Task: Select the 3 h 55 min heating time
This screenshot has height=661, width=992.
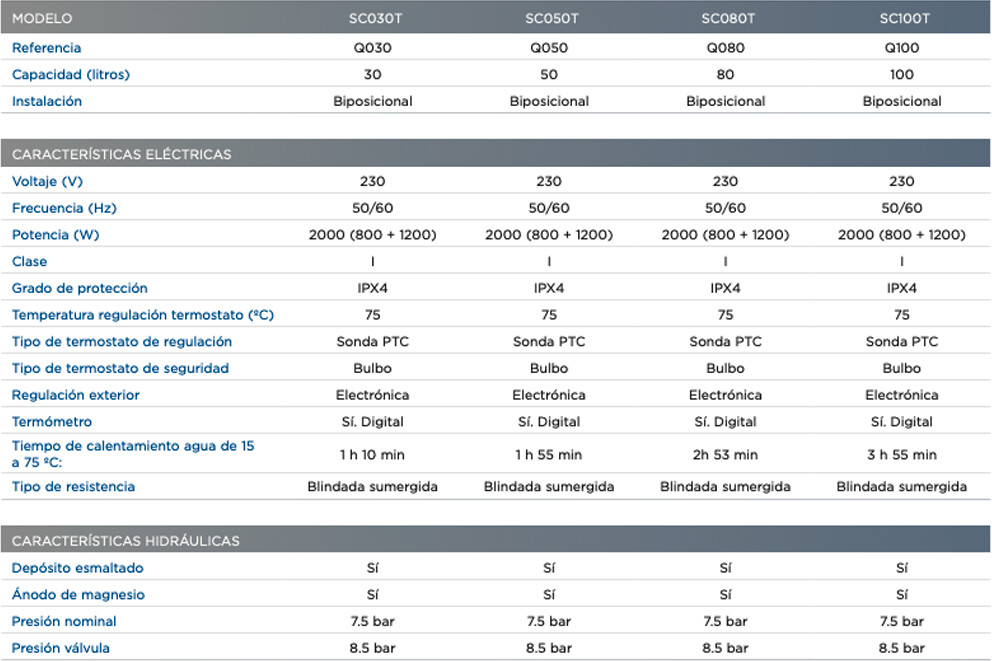Action: [x=902, y=455]
